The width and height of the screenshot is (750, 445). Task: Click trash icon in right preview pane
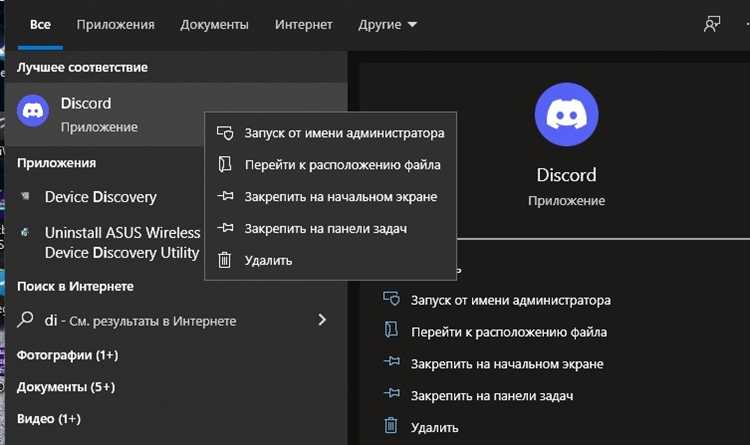(391, 425)
